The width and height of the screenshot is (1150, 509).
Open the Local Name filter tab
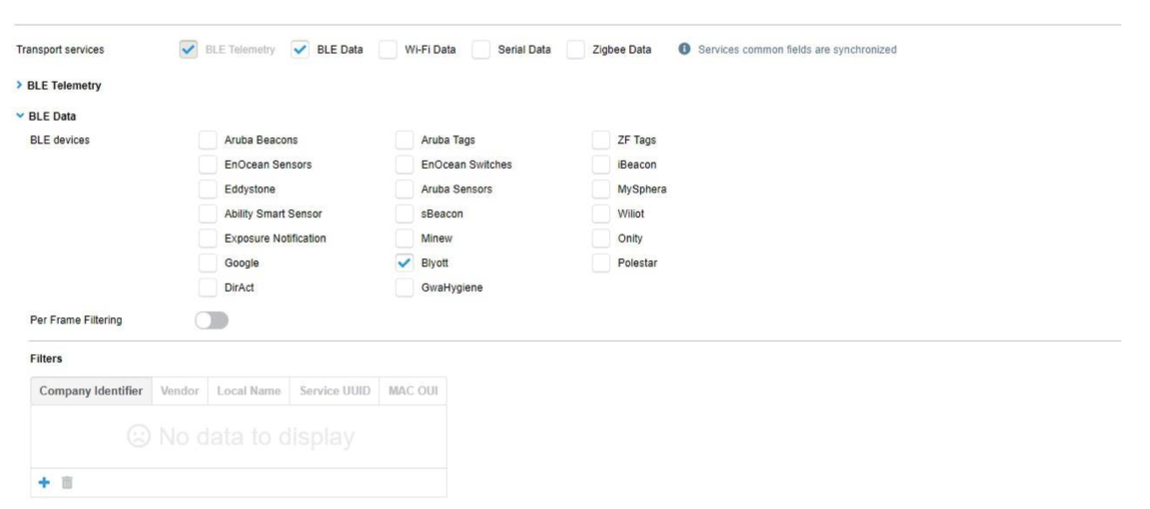coord(248,390)
